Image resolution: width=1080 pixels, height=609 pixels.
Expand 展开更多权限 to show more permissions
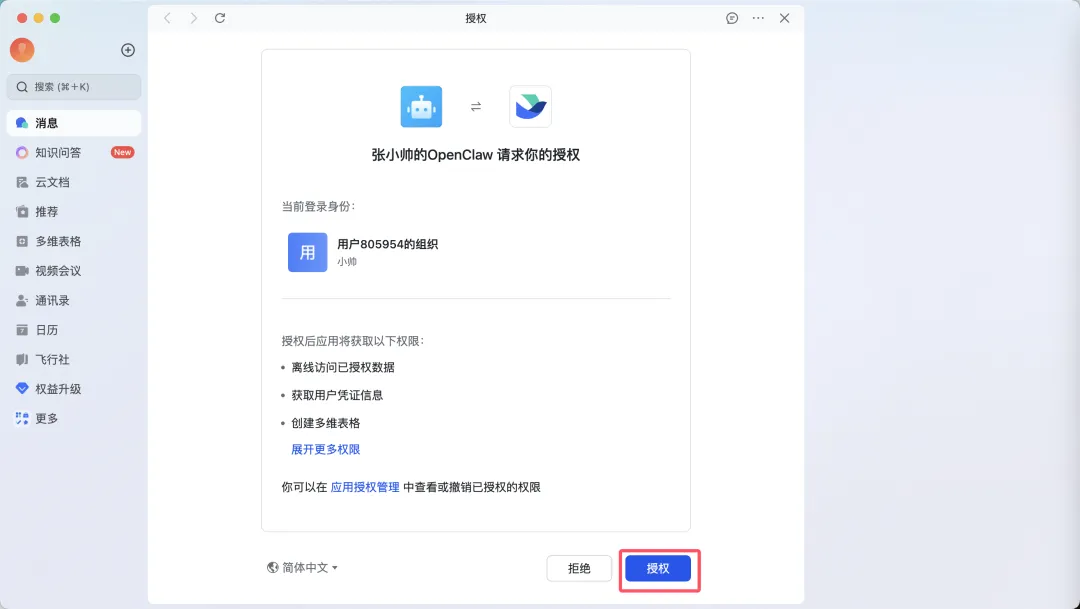pos(326,449)
